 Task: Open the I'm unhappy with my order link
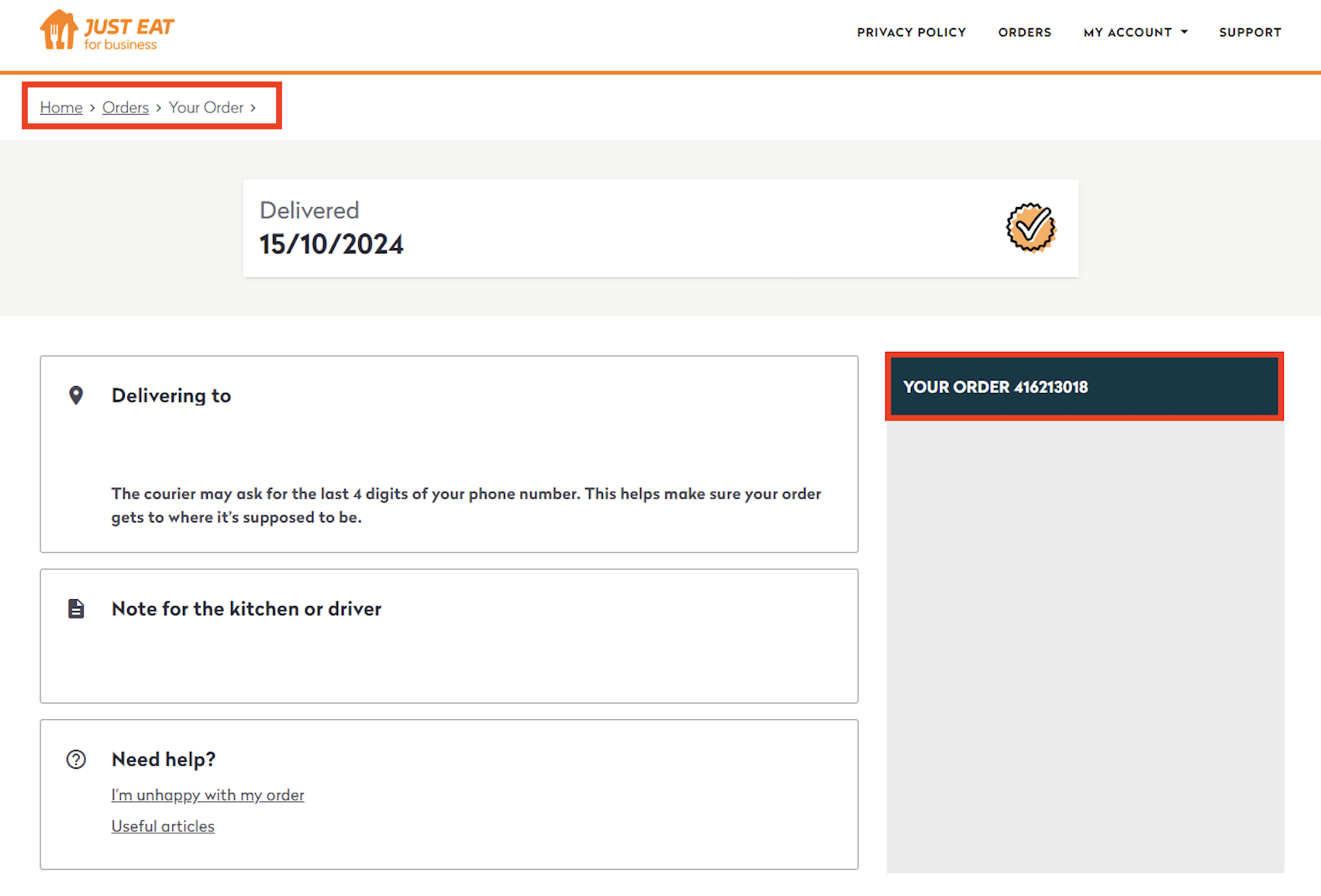208,795
